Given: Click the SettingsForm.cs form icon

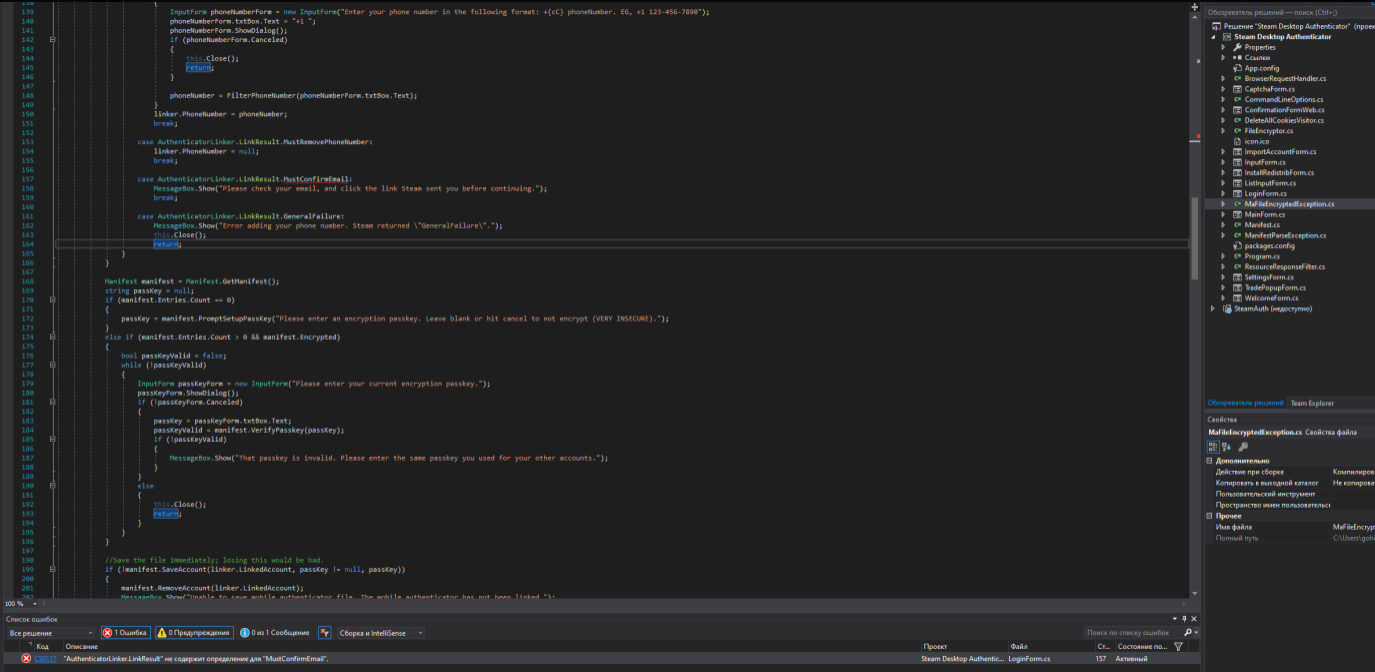Looking at the screenshot, I should (x=1237, y=277).
